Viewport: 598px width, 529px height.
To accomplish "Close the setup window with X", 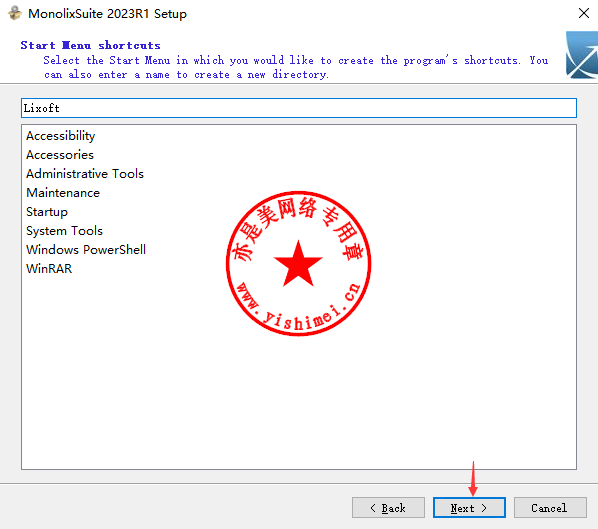I will point(584,13).
